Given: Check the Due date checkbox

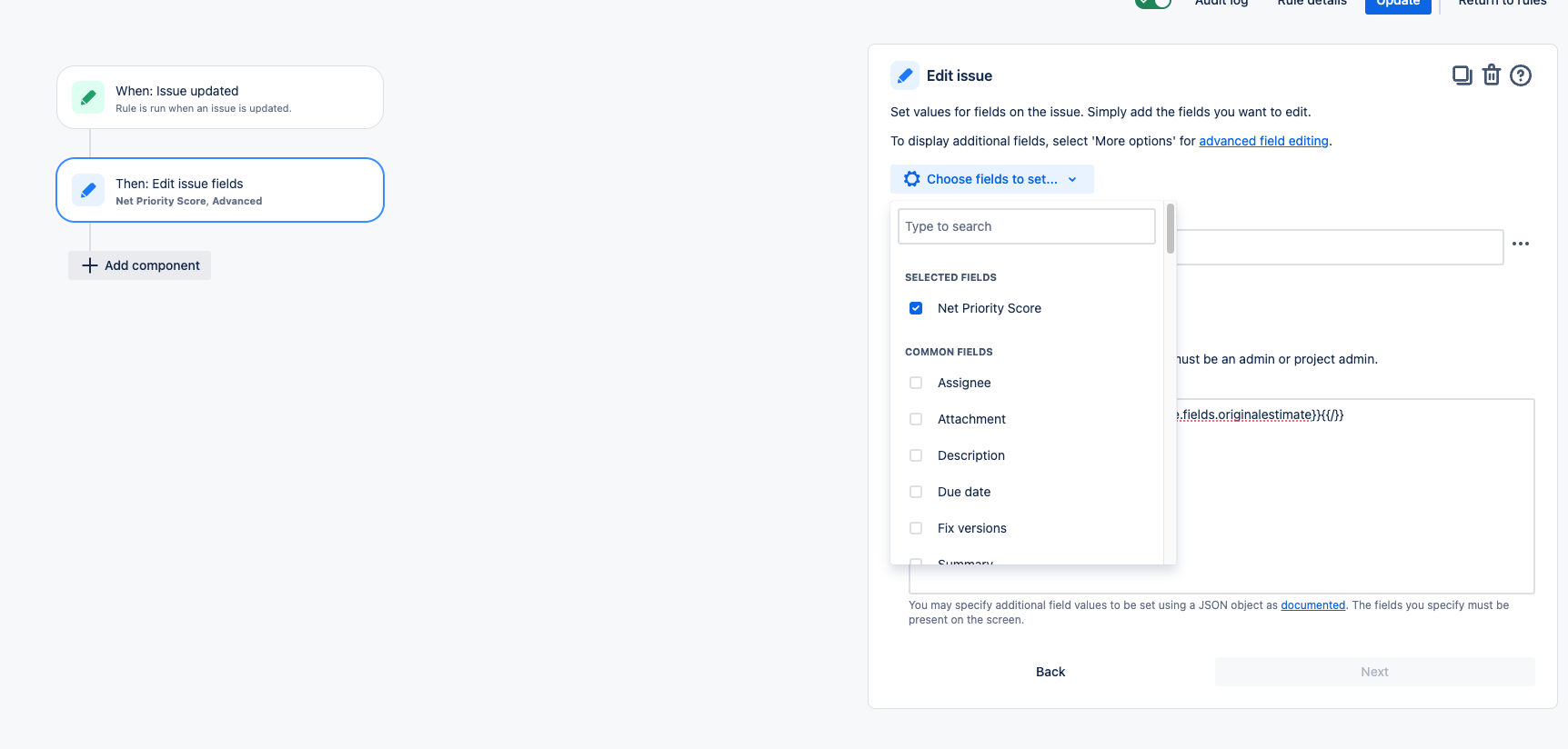Looking at the screenshot, I should (916, 492).
